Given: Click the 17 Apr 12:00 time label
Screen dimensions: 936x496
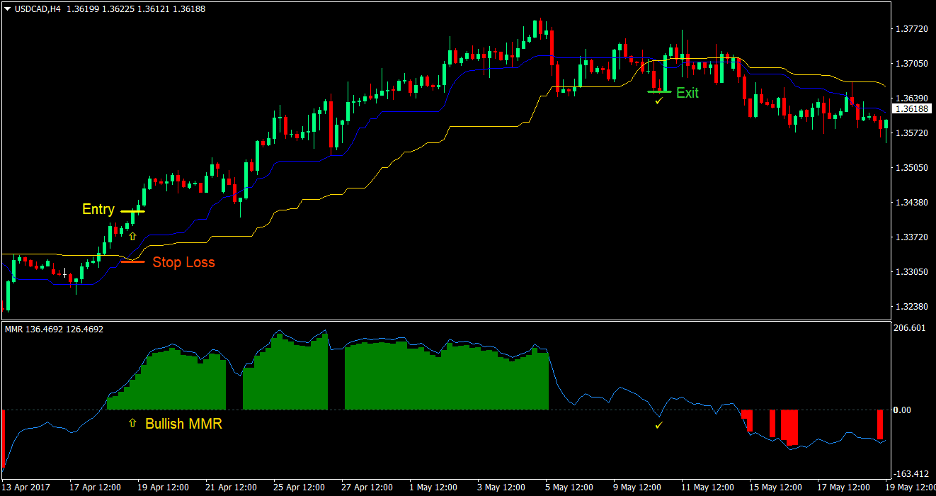Looking at the screenshot, I should (95, 486).
